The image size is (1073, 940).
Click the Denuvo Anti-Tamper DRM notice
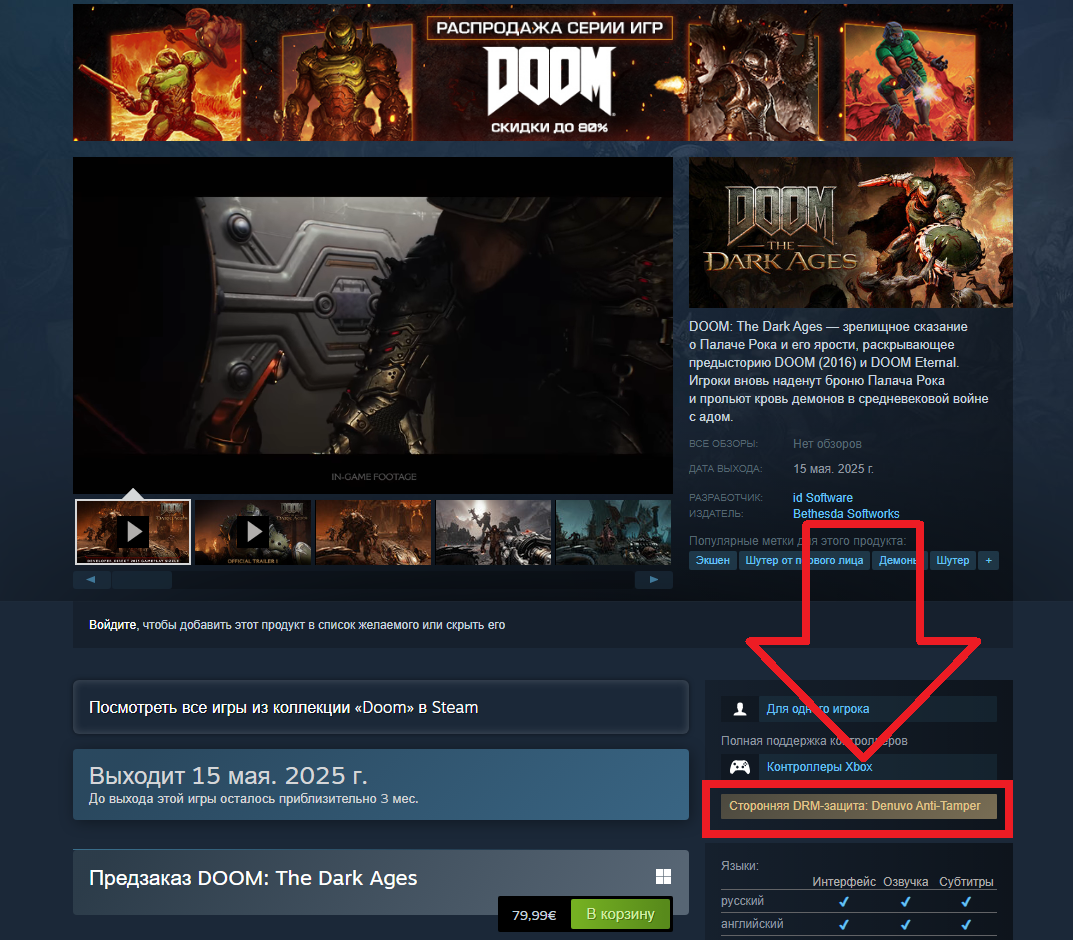(x=859, y=806)
